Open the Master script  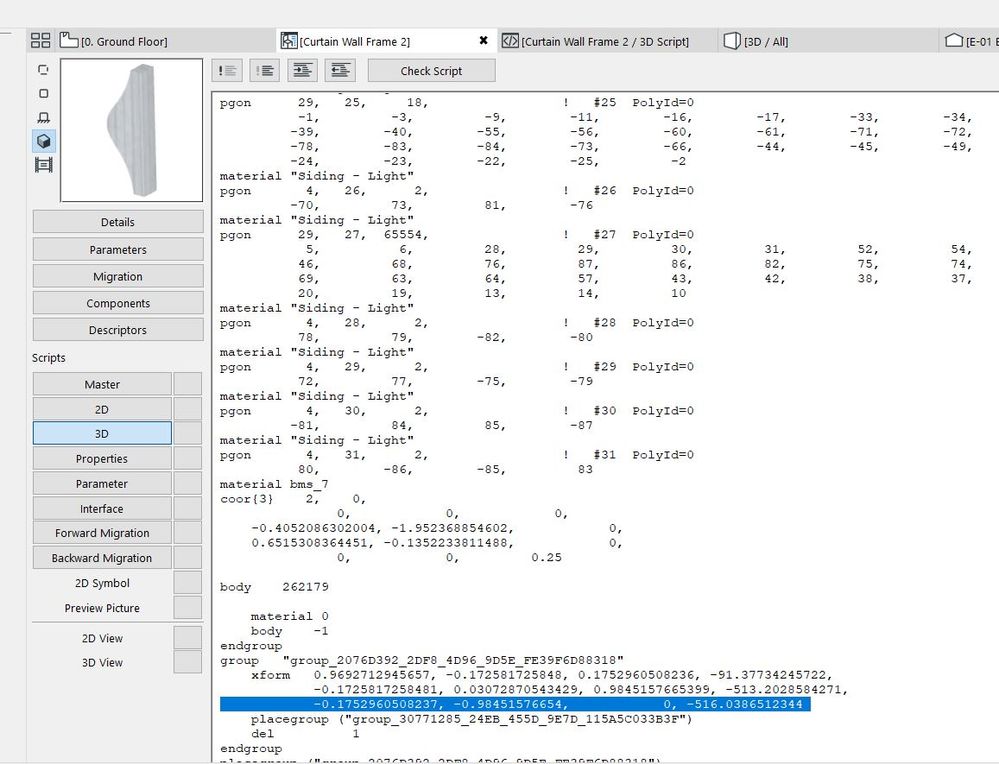(x=102, y=384)
